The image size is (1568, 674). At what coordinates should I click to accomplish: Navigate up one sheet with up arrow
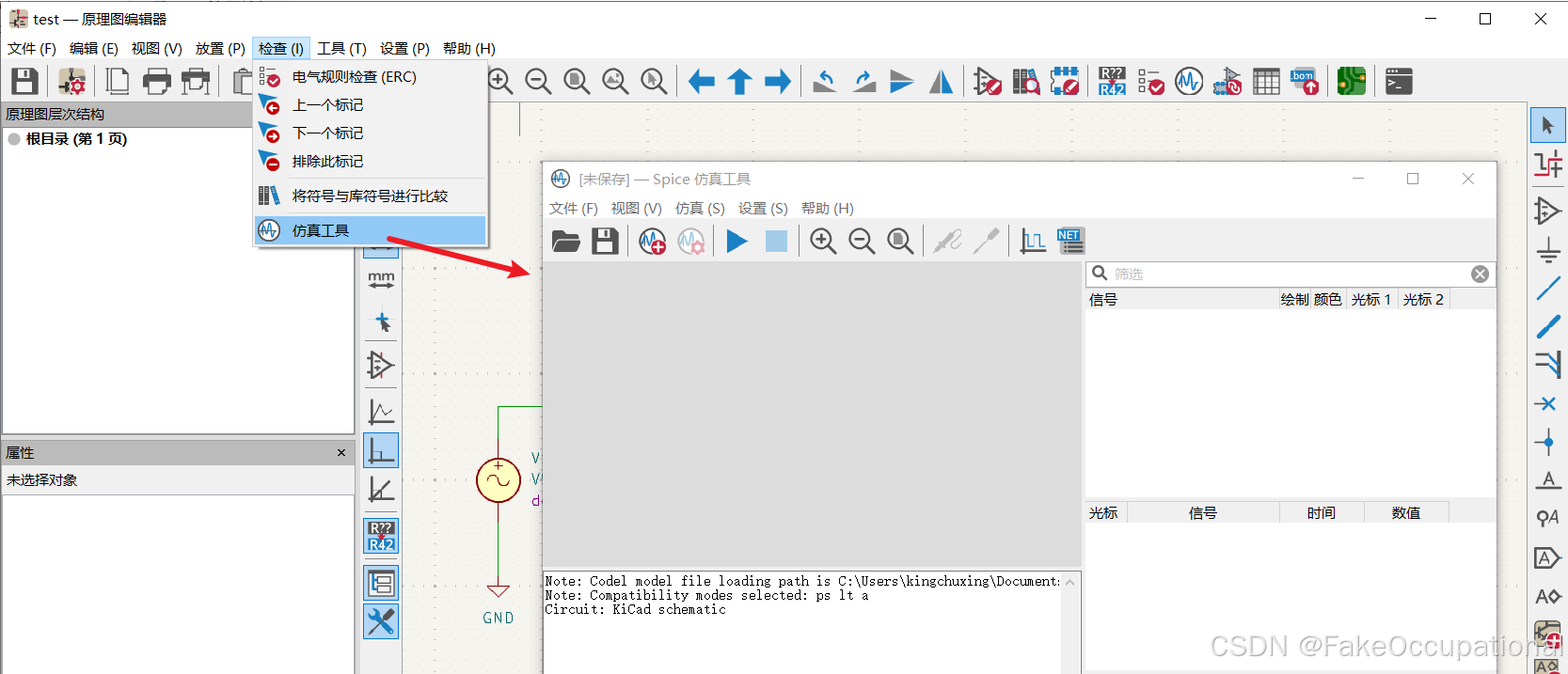coord(739,82)
